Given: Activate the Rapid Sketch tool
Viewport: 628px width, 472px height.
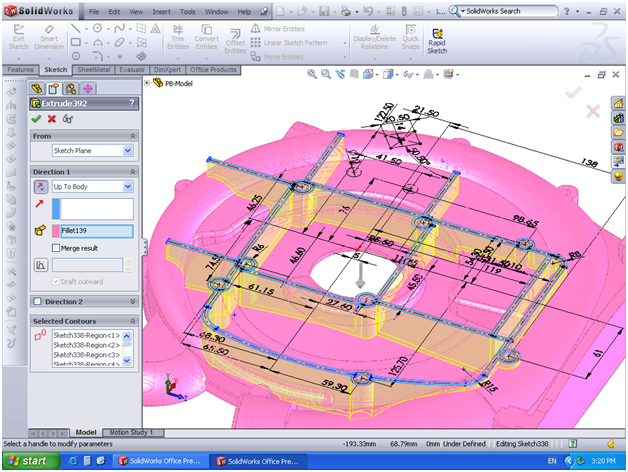Looking at the screenshot, I should tap(437, 41).
